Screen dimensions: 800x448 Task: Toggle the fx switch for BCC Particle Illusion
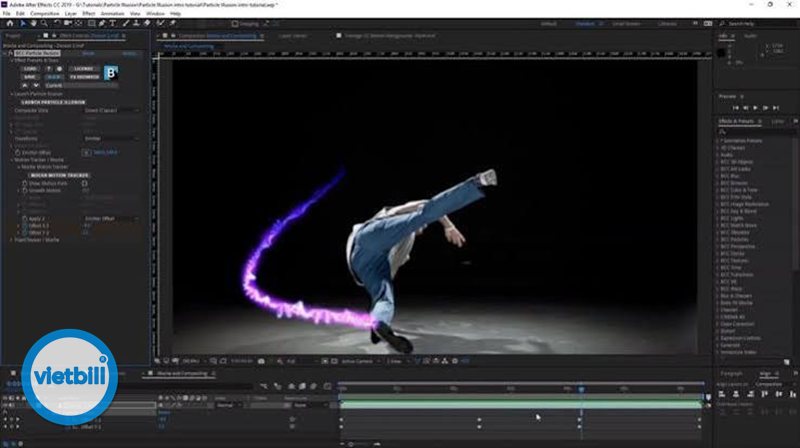click(x=11, y=53)
